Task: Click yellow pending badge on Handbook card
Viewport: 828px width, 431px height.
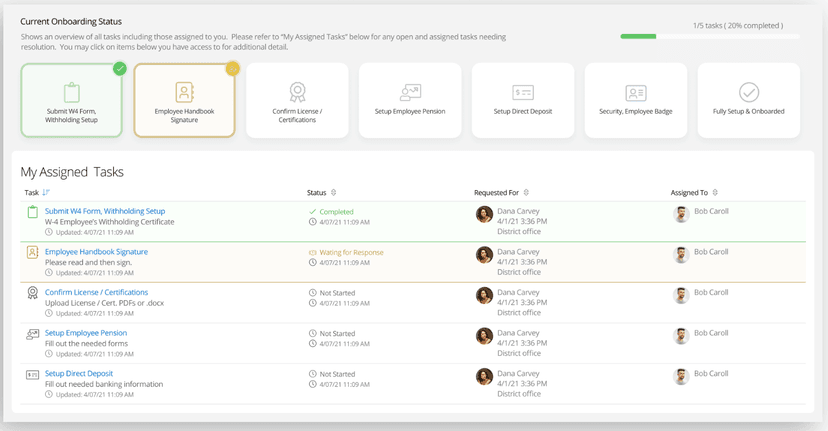Action: [x=233, y=69]
